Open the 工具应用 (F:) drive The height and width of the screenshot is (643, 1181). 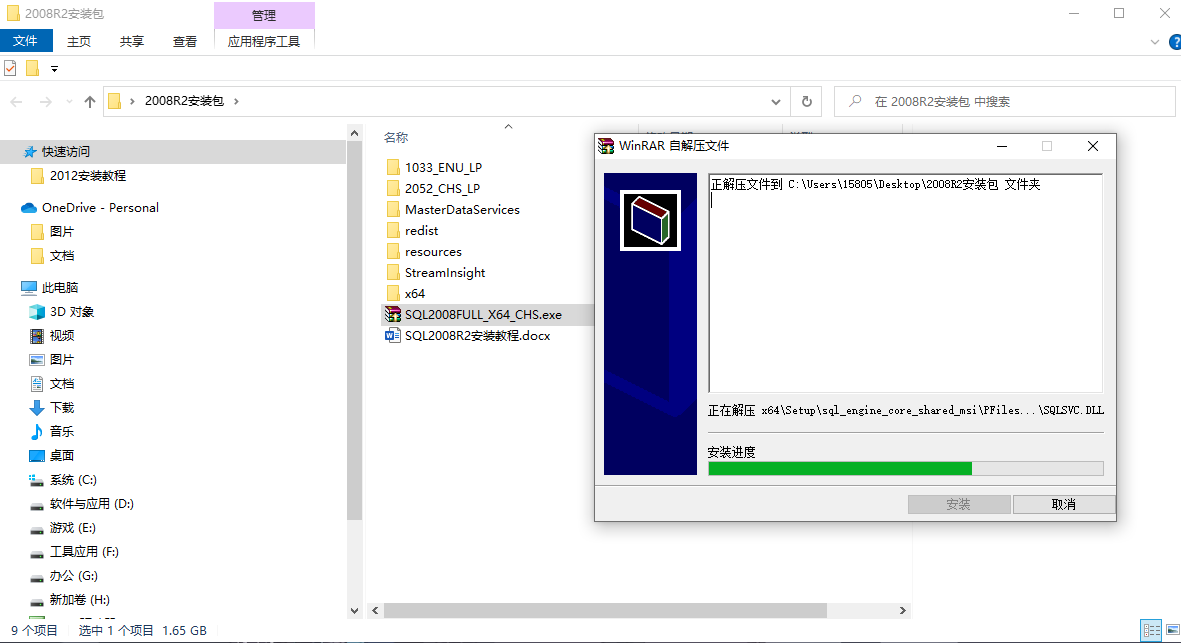click(x=84, y=552)
